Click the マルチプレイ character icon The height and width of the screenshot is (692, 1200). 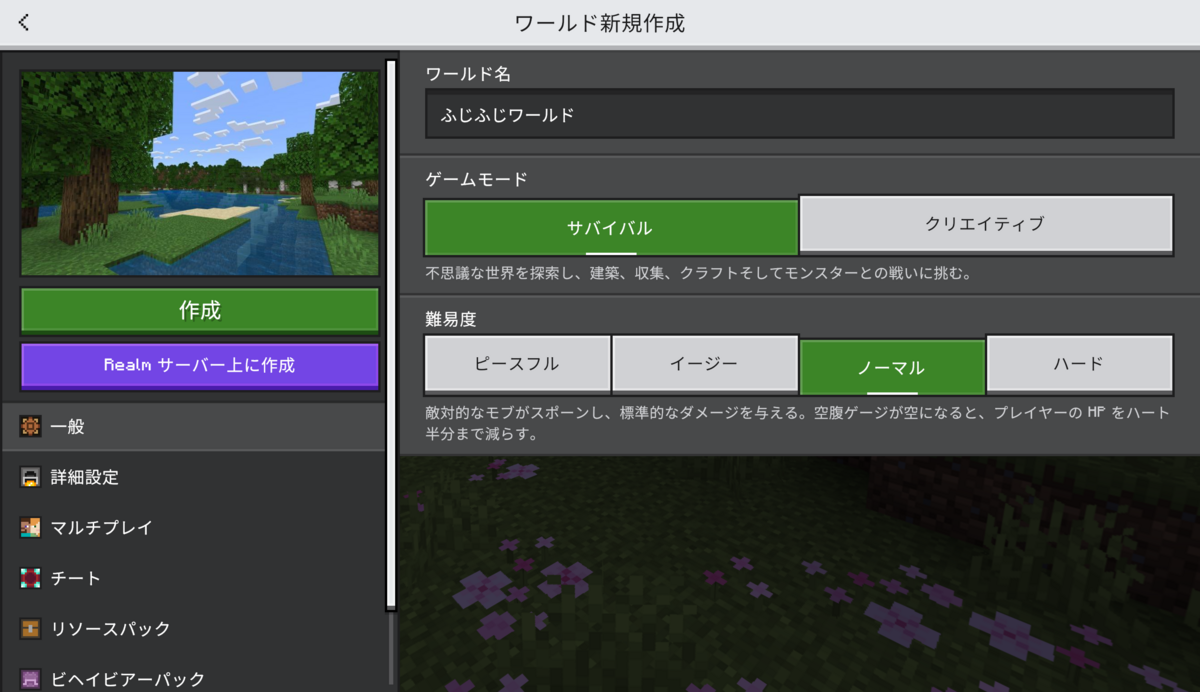pyautogui.click(x=31, y=527)
